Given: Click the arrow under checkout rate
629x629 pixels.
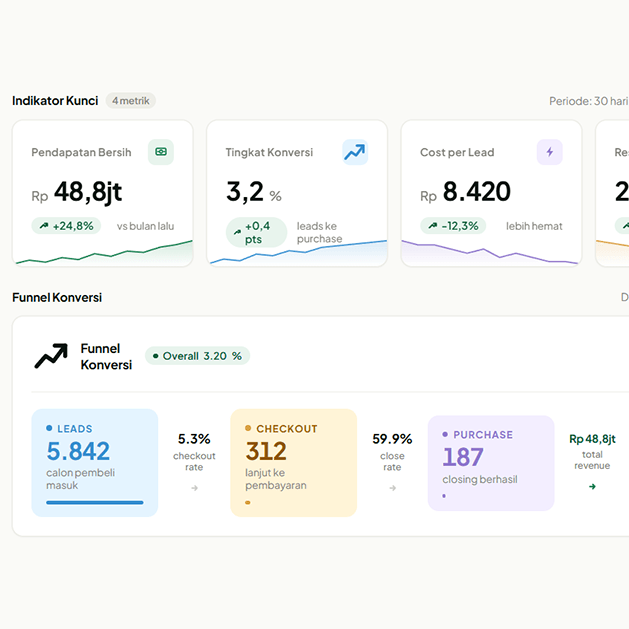Looking at the screenshot, I should coord(195,488).
